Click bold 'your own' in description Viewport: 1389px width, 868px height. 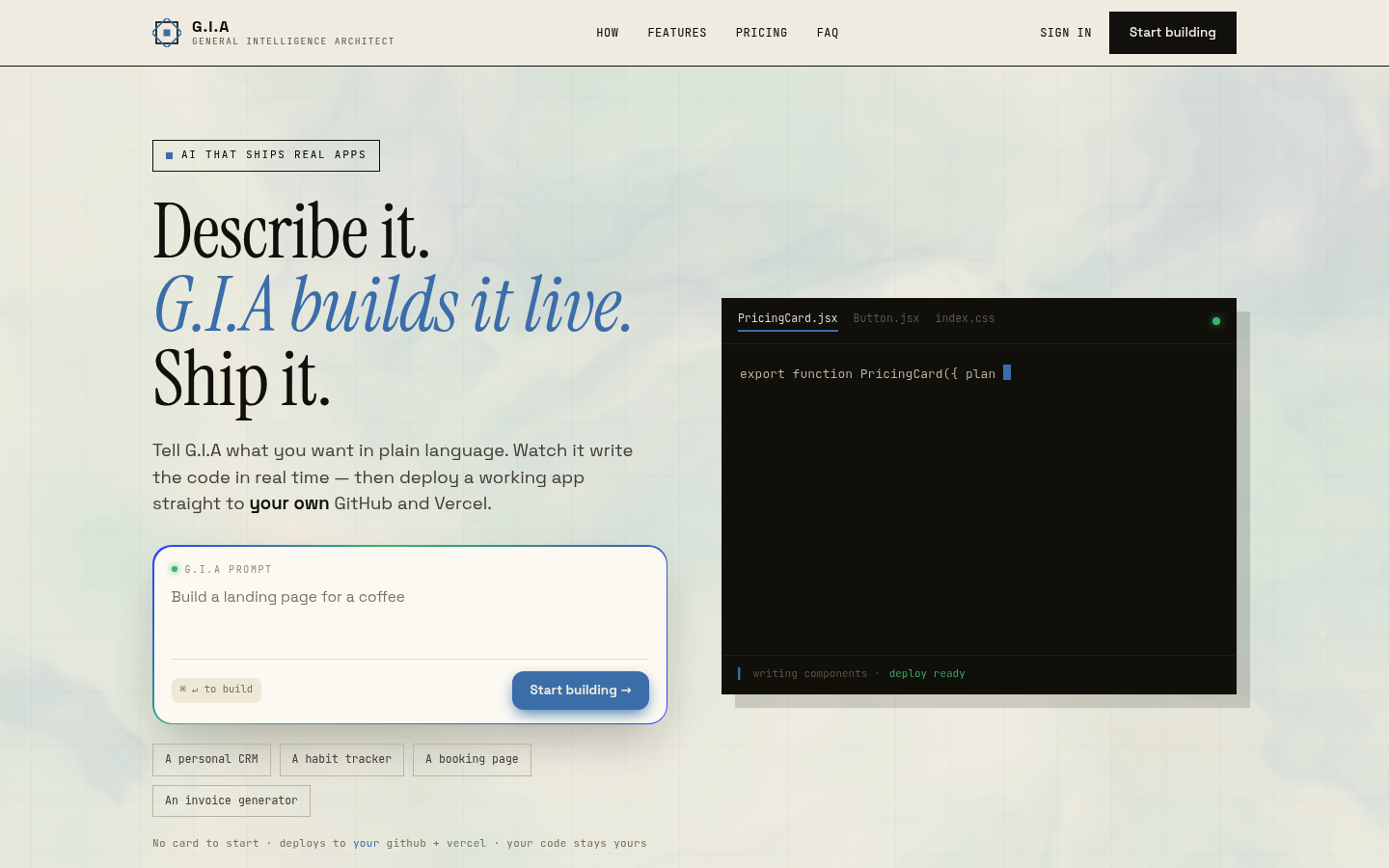point(289,503)
